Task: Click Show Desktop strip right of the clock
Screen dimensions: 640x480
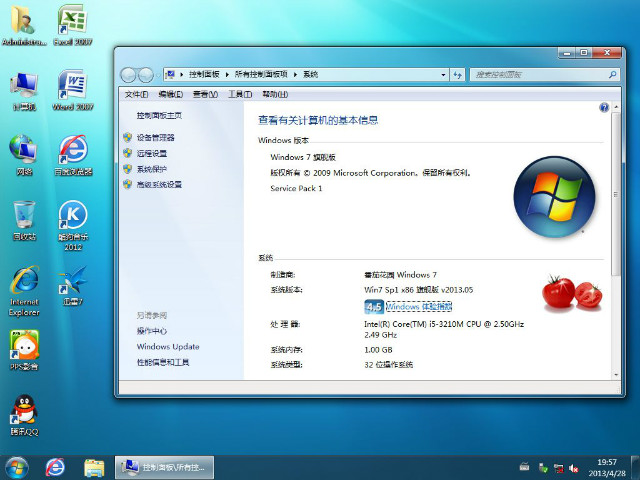Action: click(636, 468)
